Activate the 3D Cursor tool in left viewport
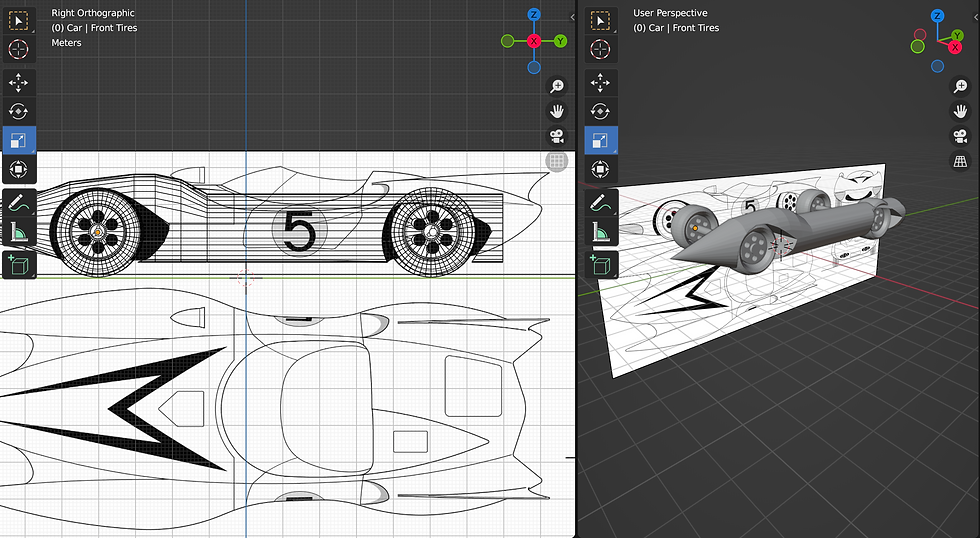This screenshot has height=538, width=980. pos(19,48)
